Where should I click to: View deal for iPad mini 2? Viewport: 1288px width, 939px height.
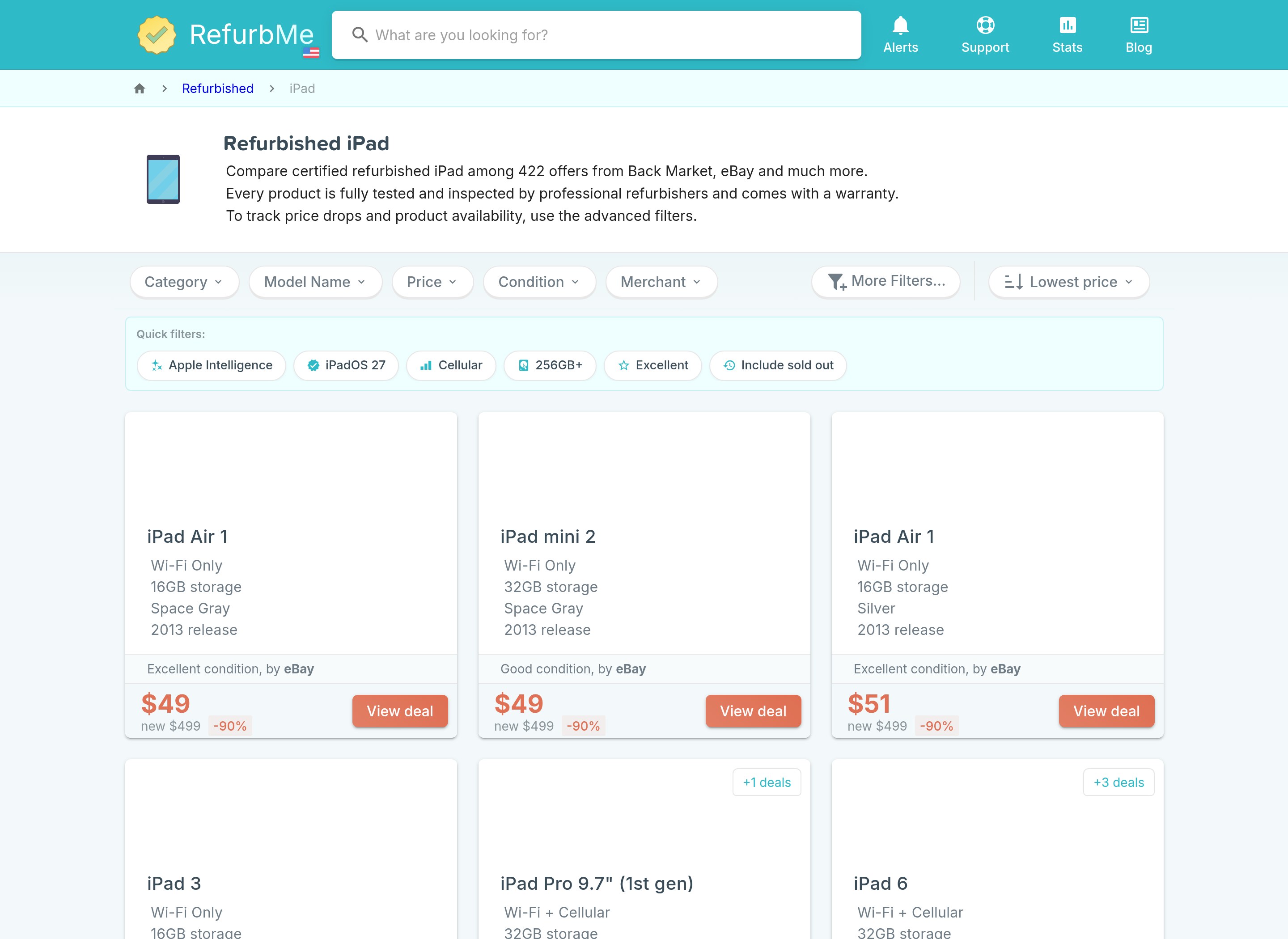[753, 711]
